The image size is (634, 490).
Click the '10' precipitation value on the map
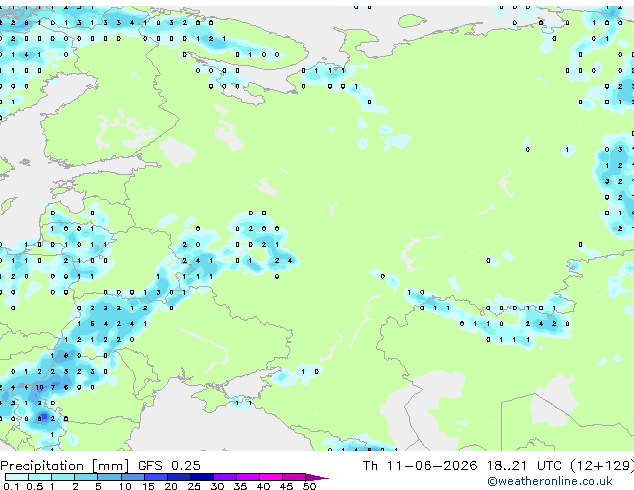point(39,387)
